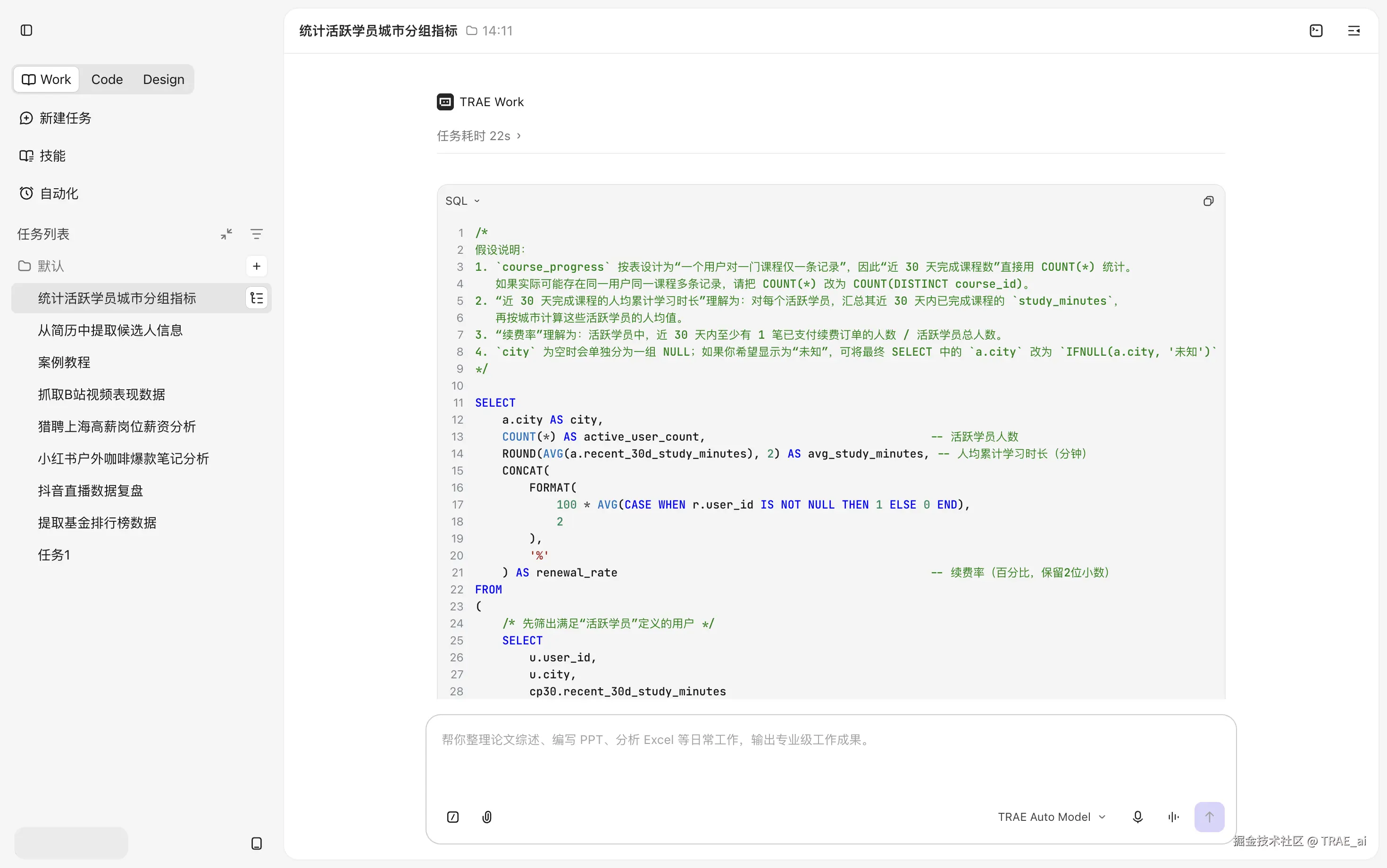This screenshot has width=1387, height=868.
Task: Send the message with the arrow button
Action: click(x=1209, y=816)
